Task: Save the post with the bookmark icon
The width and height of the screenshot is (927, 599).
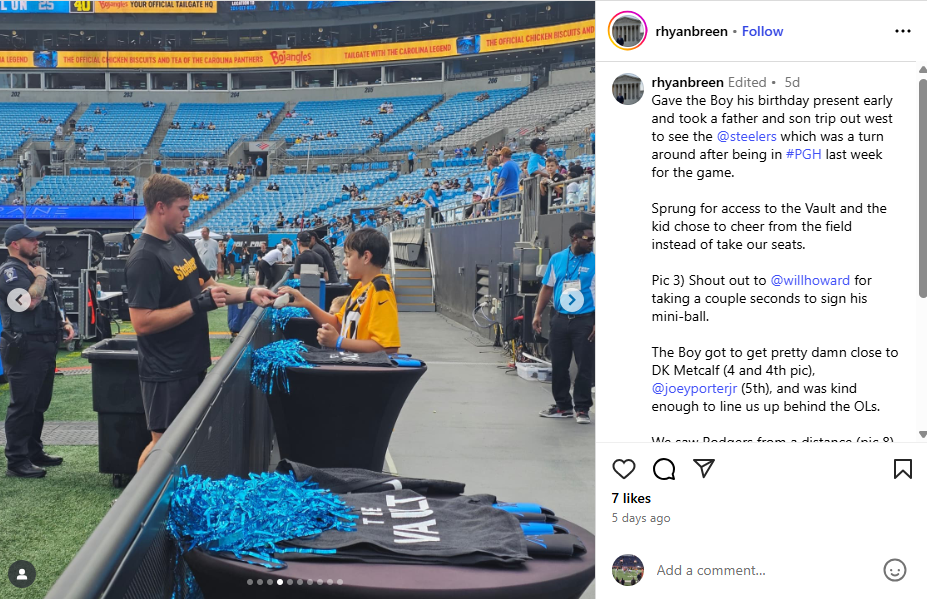Action: pos(902,469)
